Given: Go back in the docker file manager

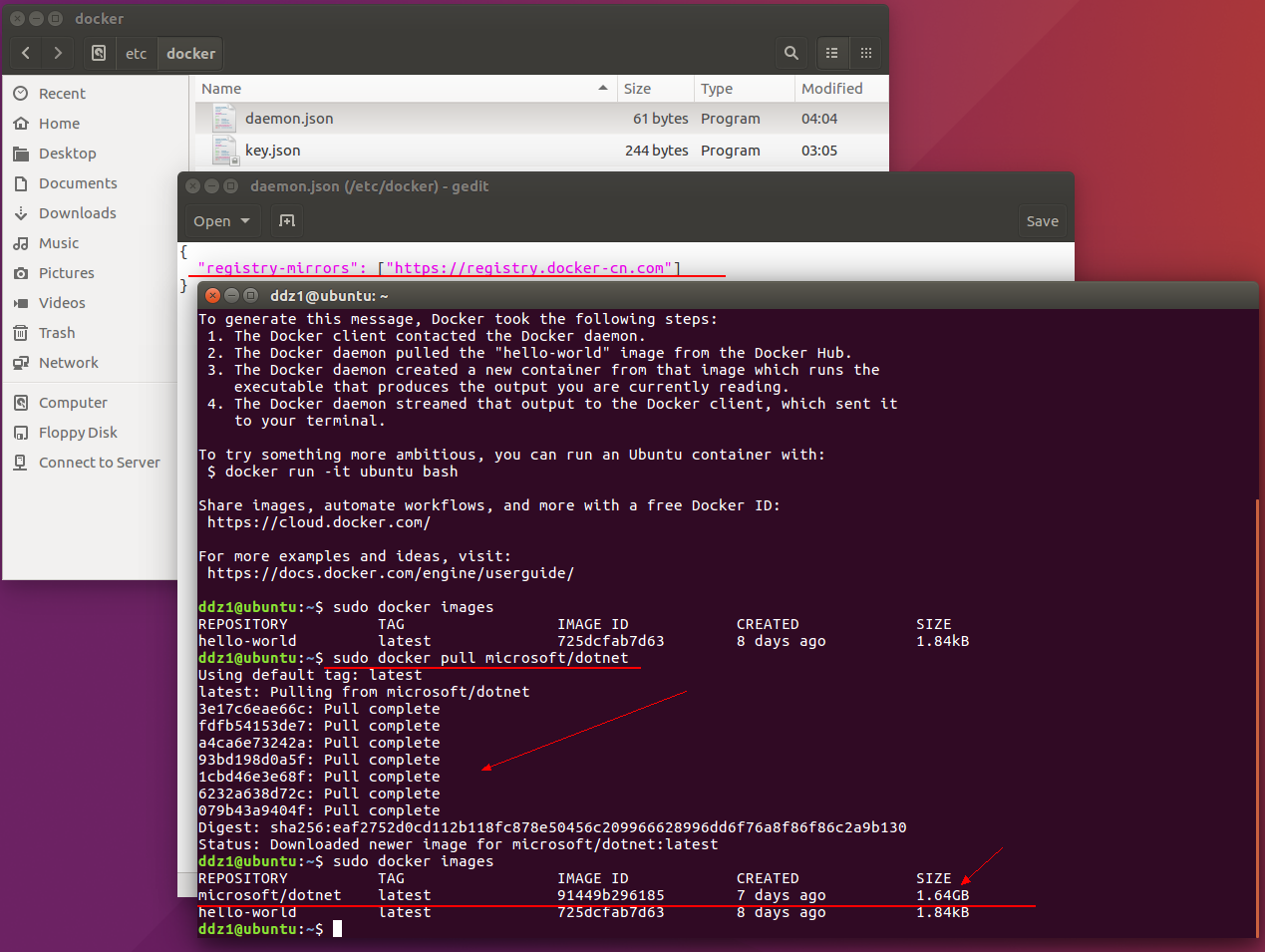Looking at the screenshot, I should click(26, 53).
